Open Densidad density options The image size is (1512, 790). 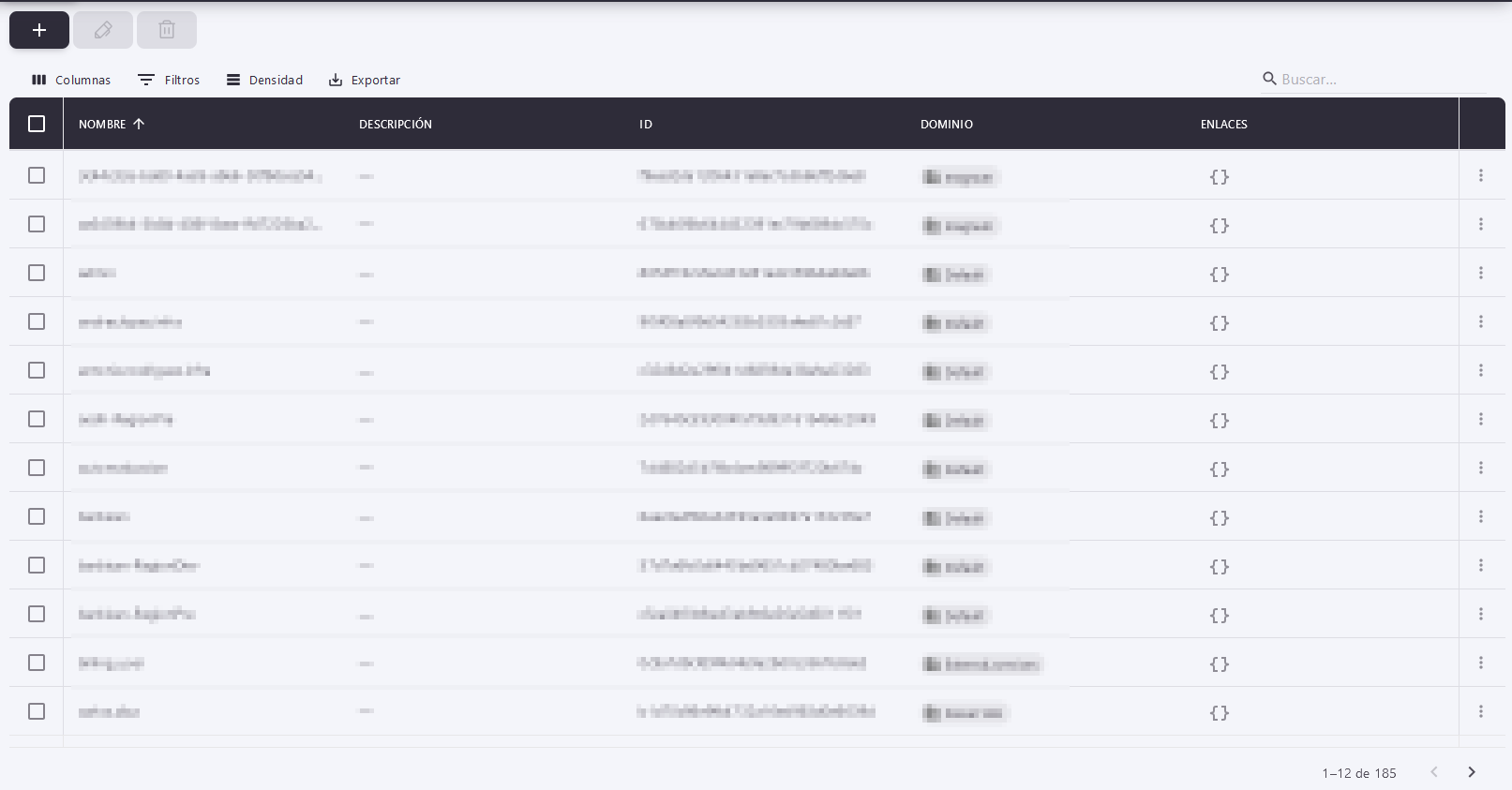tap(264, 80)
